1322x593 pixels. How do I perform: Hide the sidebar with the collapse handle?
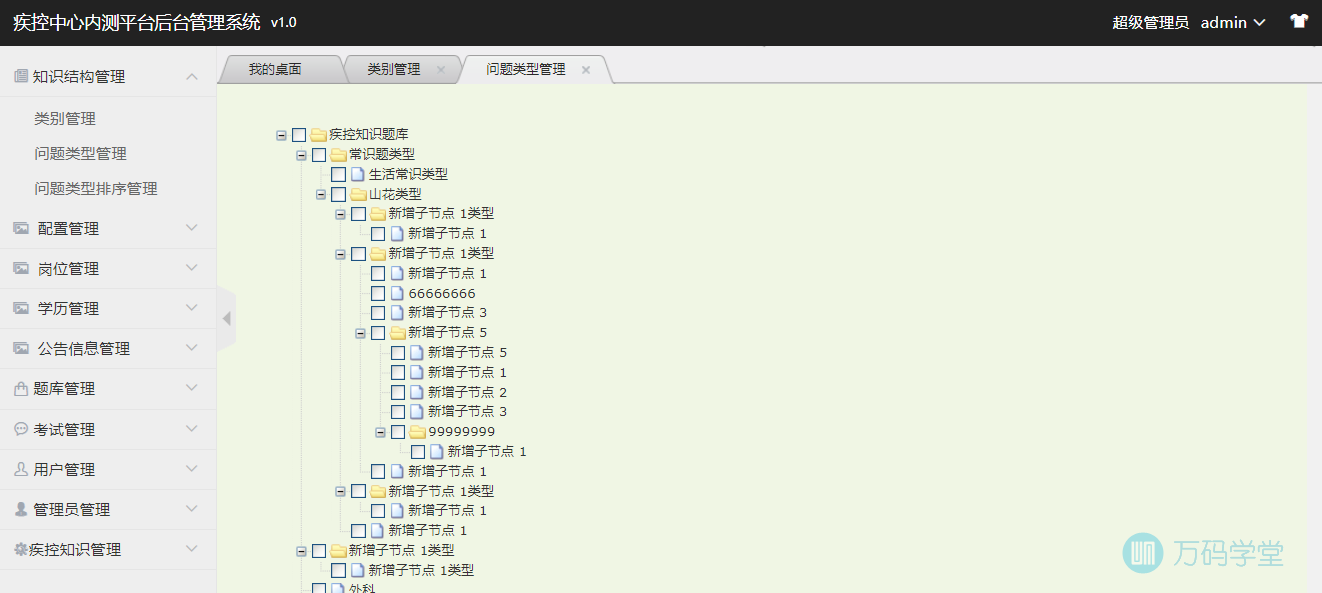coord(227,318)
